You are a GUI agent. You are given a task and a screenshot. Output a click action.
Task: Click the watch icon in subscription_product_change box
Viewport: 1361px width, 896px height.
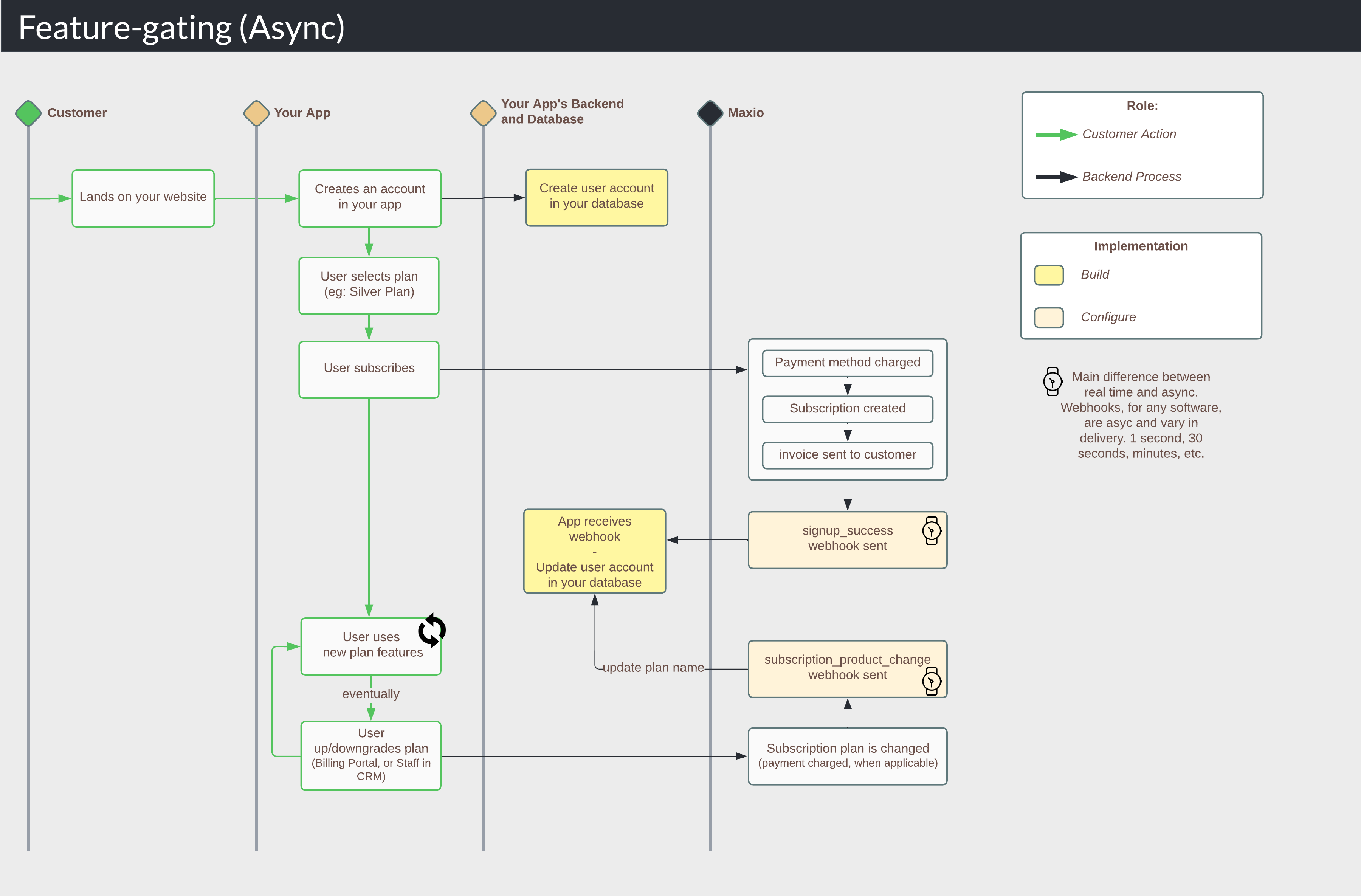click(932, 681)
